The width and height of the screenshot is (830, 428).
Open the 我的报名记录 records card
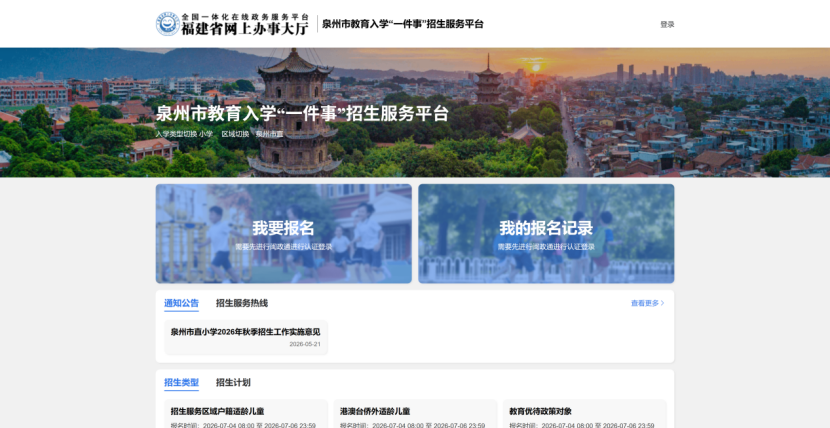click(x=546, y=233)
